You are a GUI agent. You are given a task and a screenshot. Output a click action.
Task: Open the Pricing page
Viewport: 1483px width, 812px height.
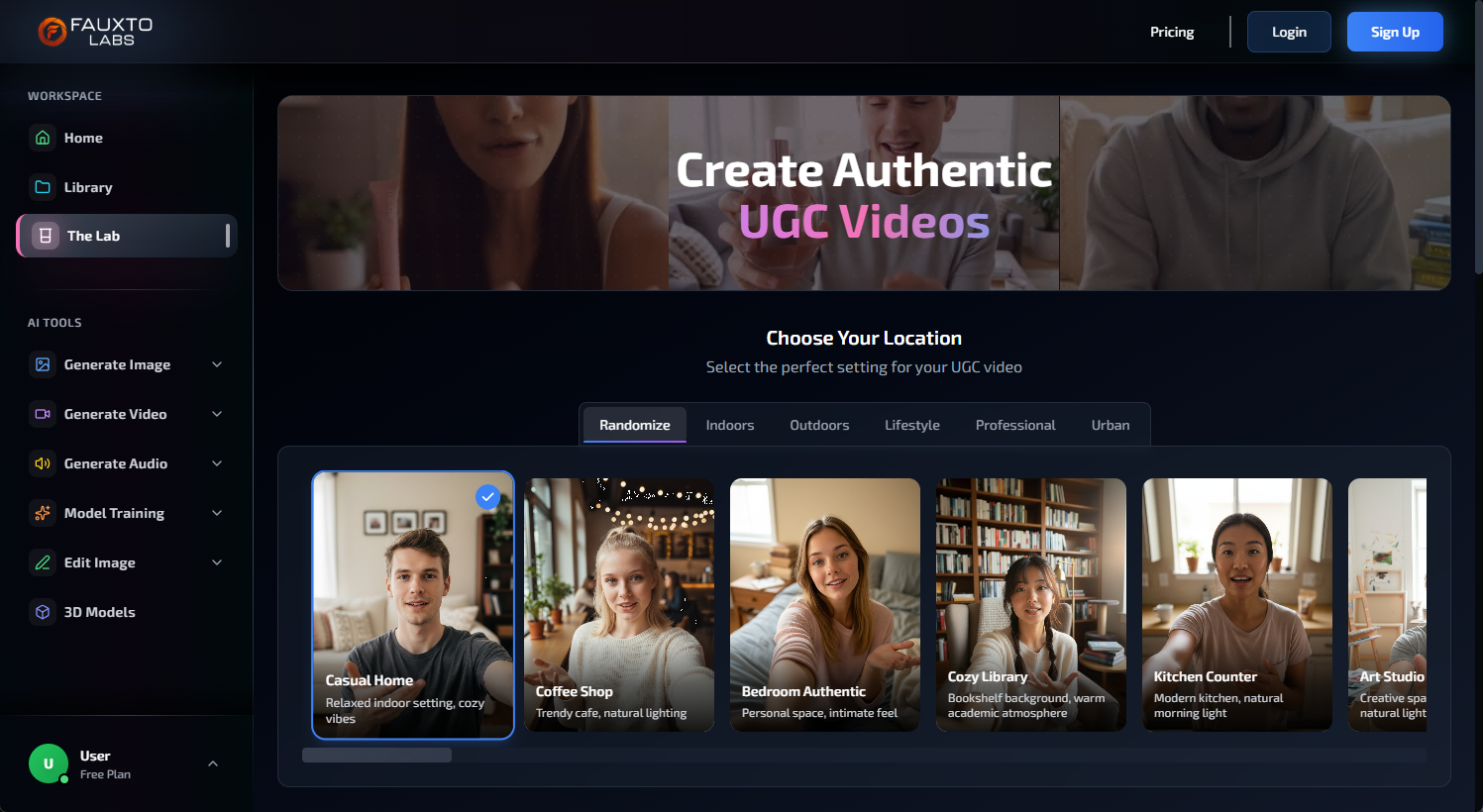[x=1172, y=31]
